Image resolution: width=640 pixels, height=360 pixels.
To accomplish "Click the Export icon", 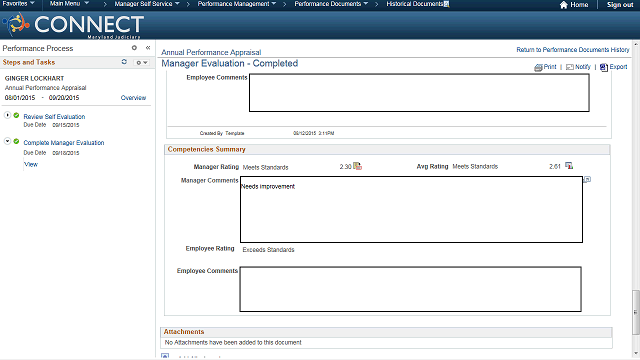I will tap(604, 67).
